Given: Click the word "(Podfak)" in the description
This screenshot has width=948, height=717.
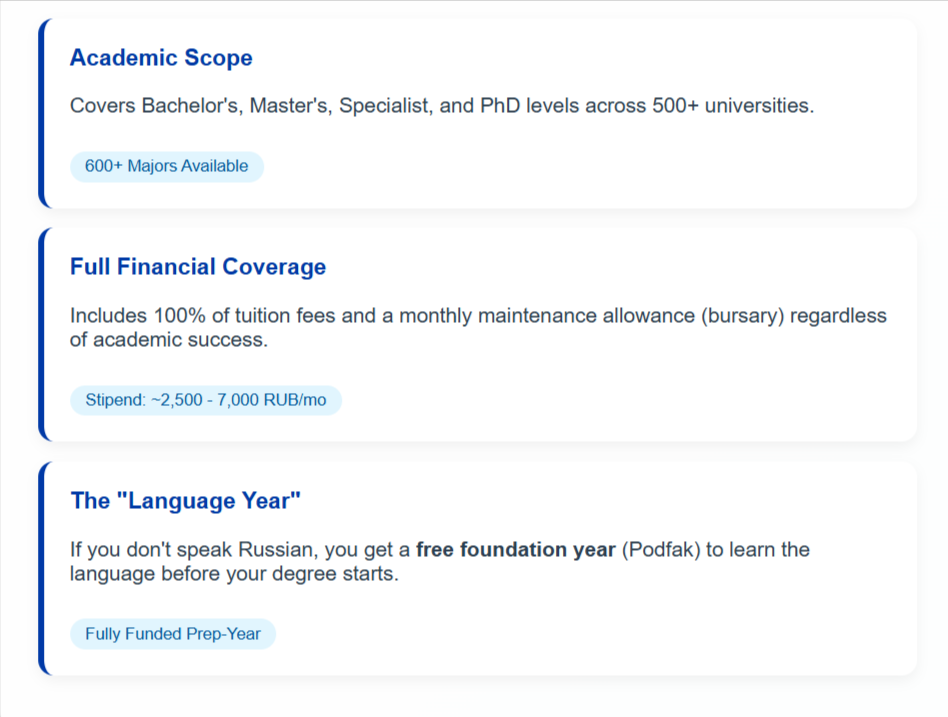Looking at the screenshot, I should 661,550.
